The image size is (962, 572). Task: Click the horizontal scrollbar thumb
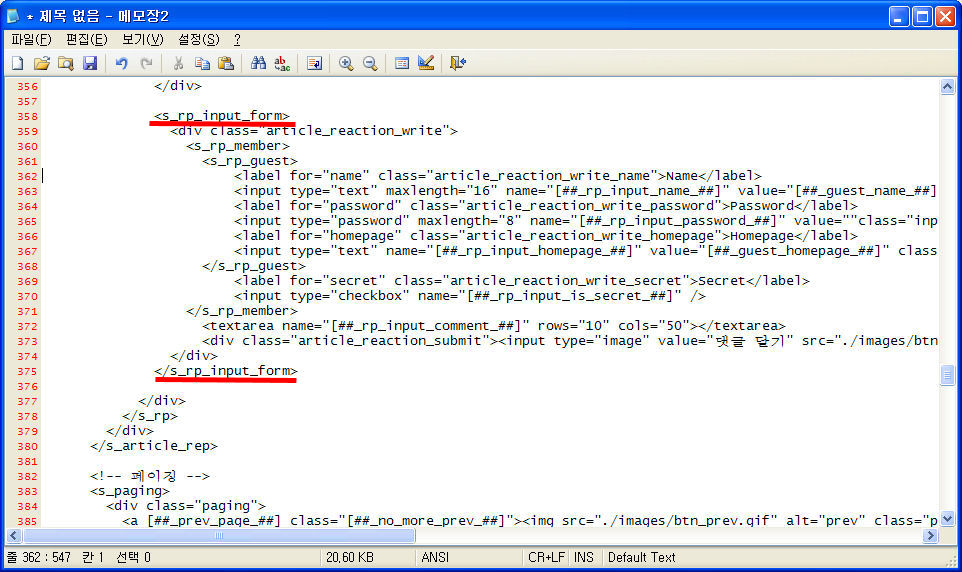click(x=219, y=536)
